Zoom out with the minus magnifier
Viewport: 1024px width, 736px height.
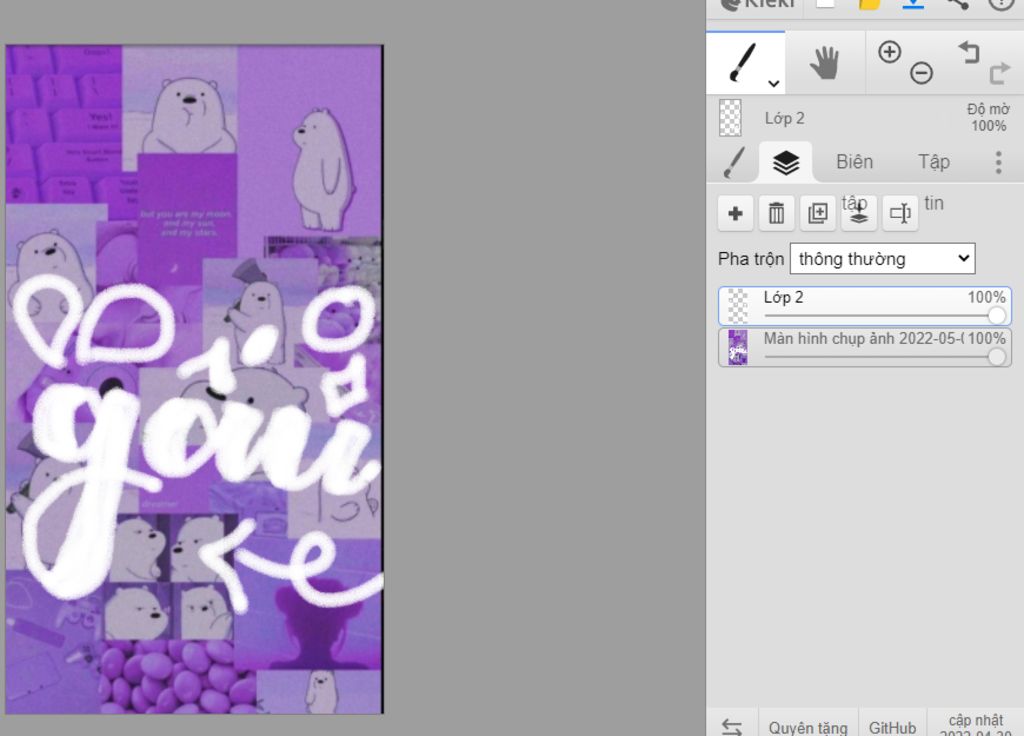tap(921, 72)
